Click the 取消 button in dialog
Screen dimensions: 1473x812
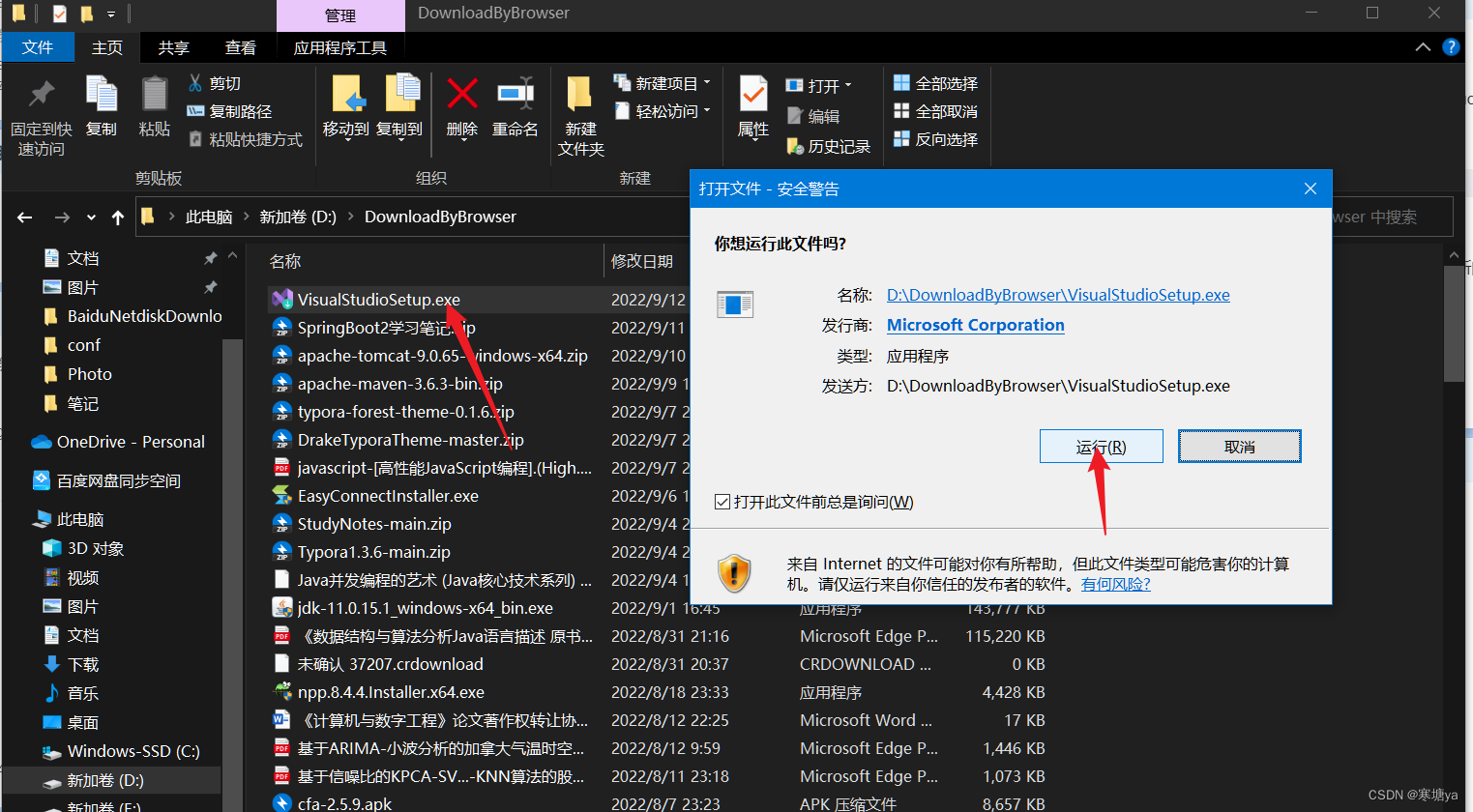coord(1239,447)
